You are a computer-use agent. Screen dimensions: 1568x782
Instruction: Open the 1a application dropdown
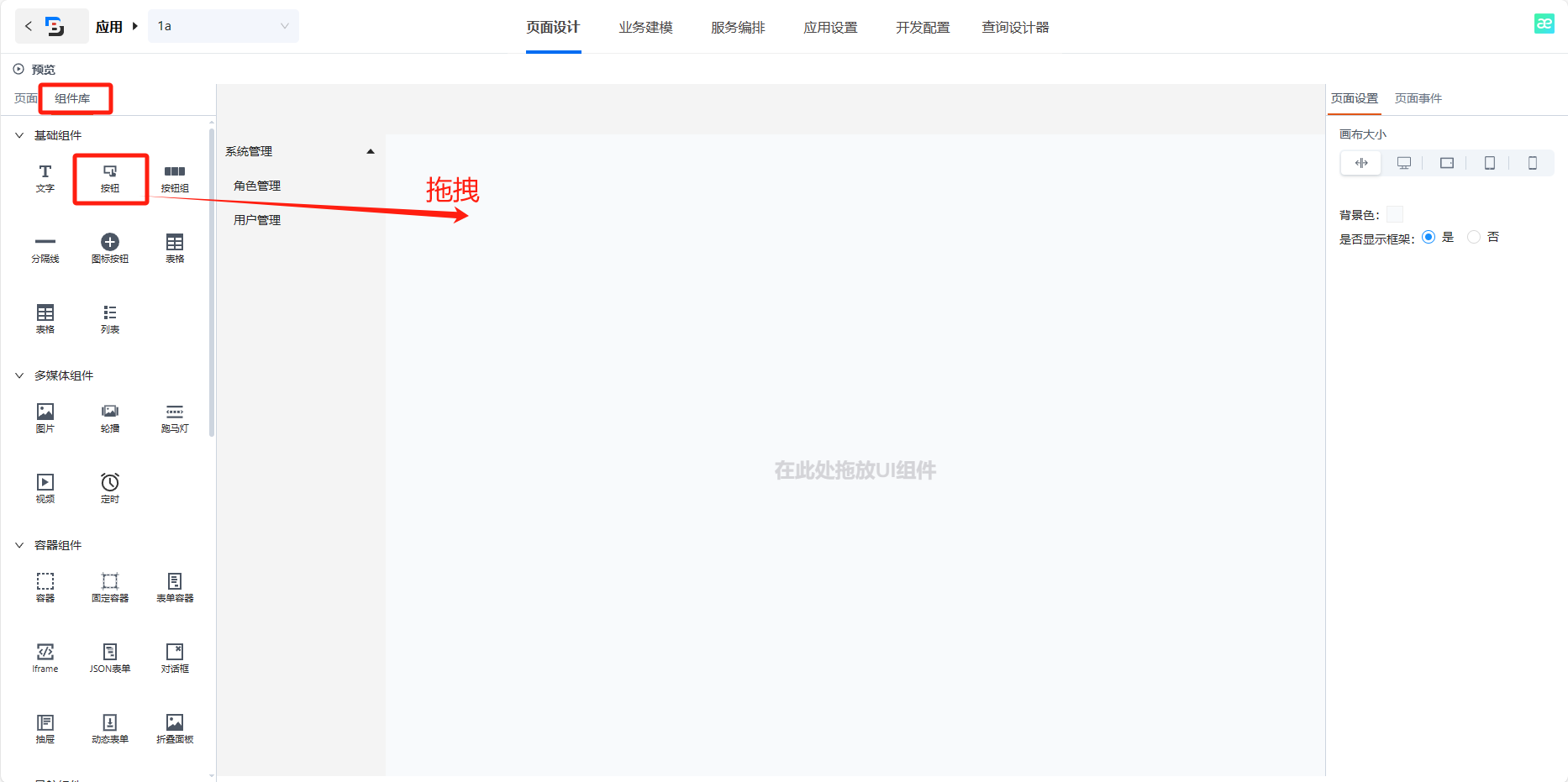tap(223, 26)
